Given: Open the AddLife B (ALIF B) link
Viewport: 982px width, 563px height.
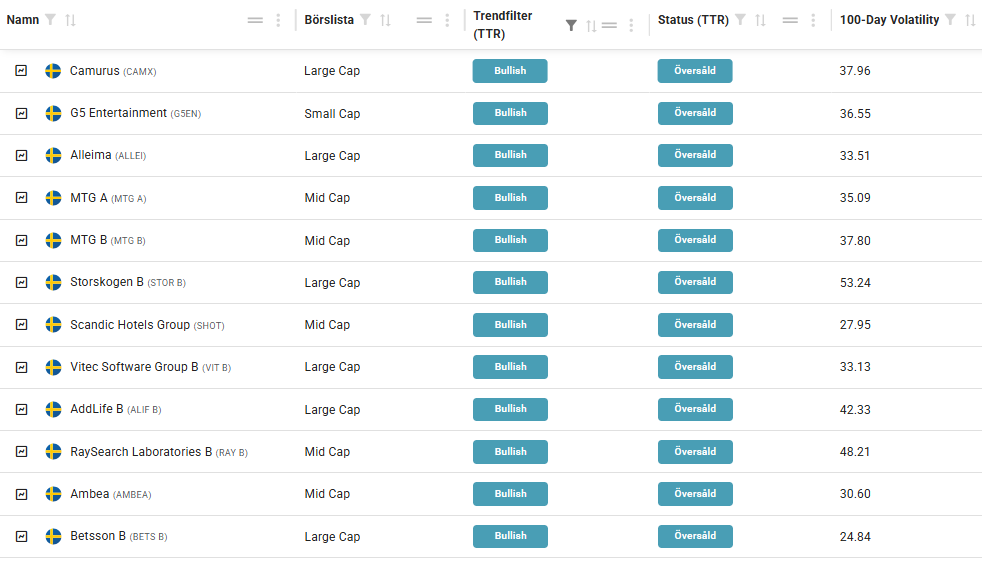Looking at the screenshot, I should pos(116,410).
